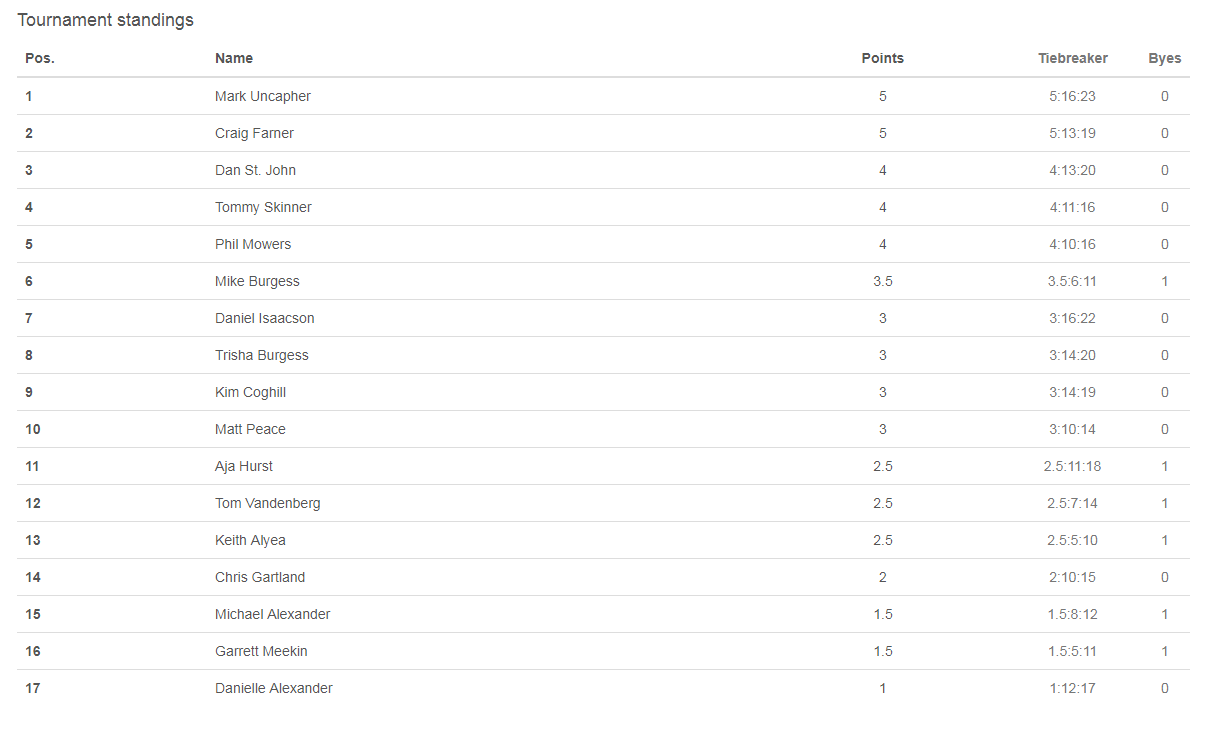Click on Tom Vandenberg's name
Screen dimensions: 1210x745
(268, 503)
